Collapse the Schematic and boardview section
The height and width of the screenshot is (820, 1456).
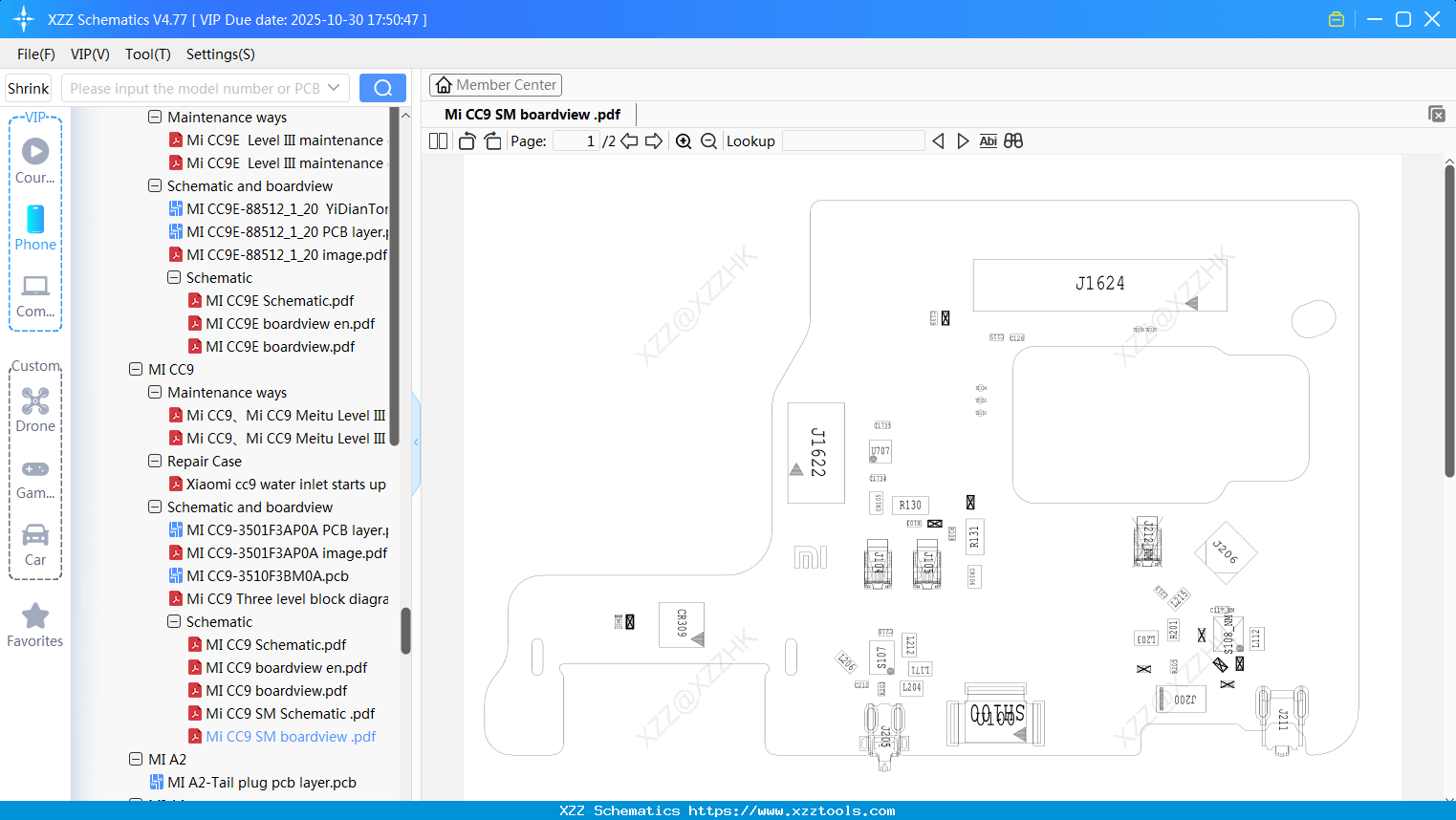tap(154, 507)
